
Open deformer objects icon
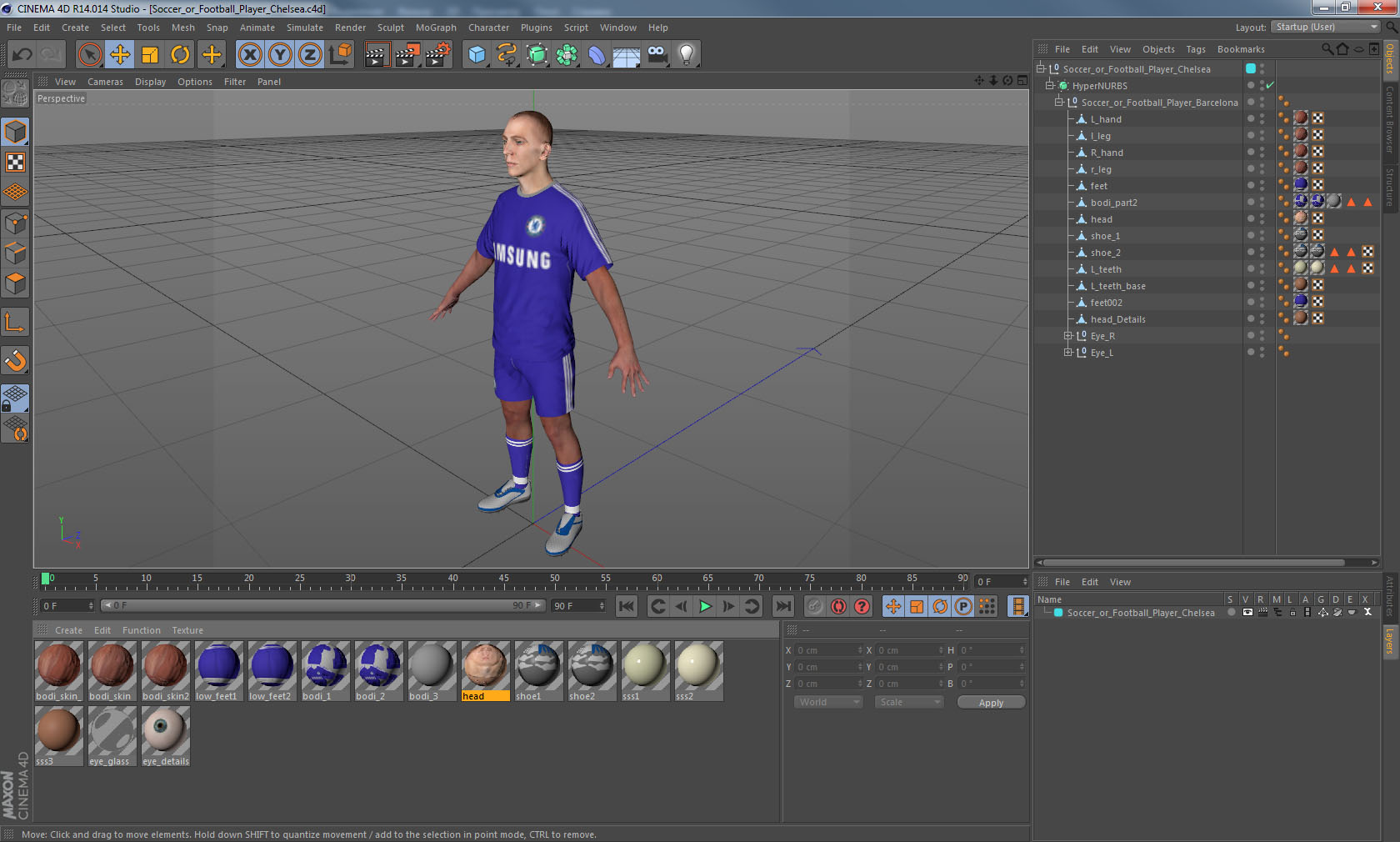[x=597, y=55]
